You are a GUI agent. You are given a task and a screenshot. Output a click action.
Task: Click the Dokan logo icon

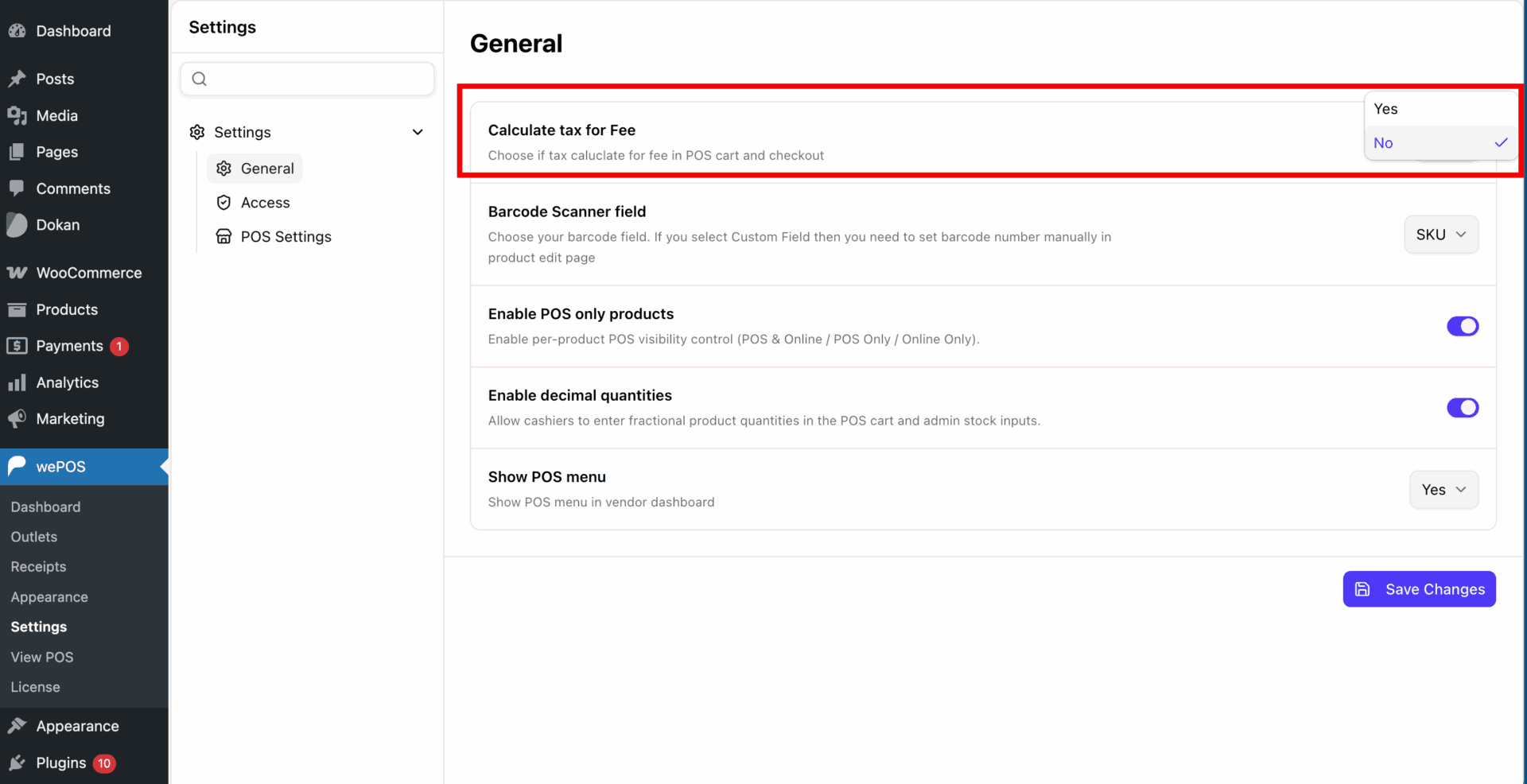(17, 225)
